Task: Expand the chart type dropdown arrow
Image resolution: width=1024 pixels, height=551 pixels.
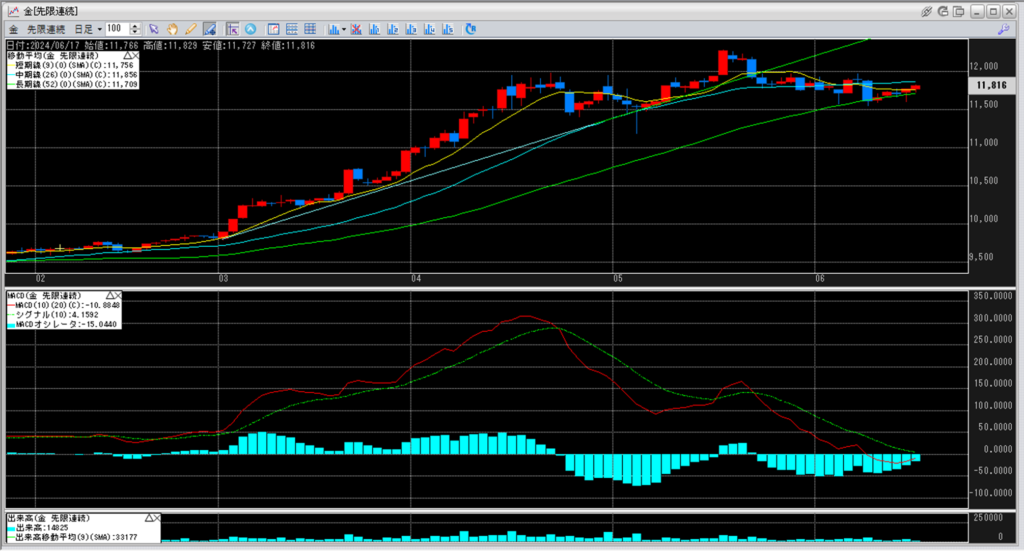Action: click(x=344, y=29)
